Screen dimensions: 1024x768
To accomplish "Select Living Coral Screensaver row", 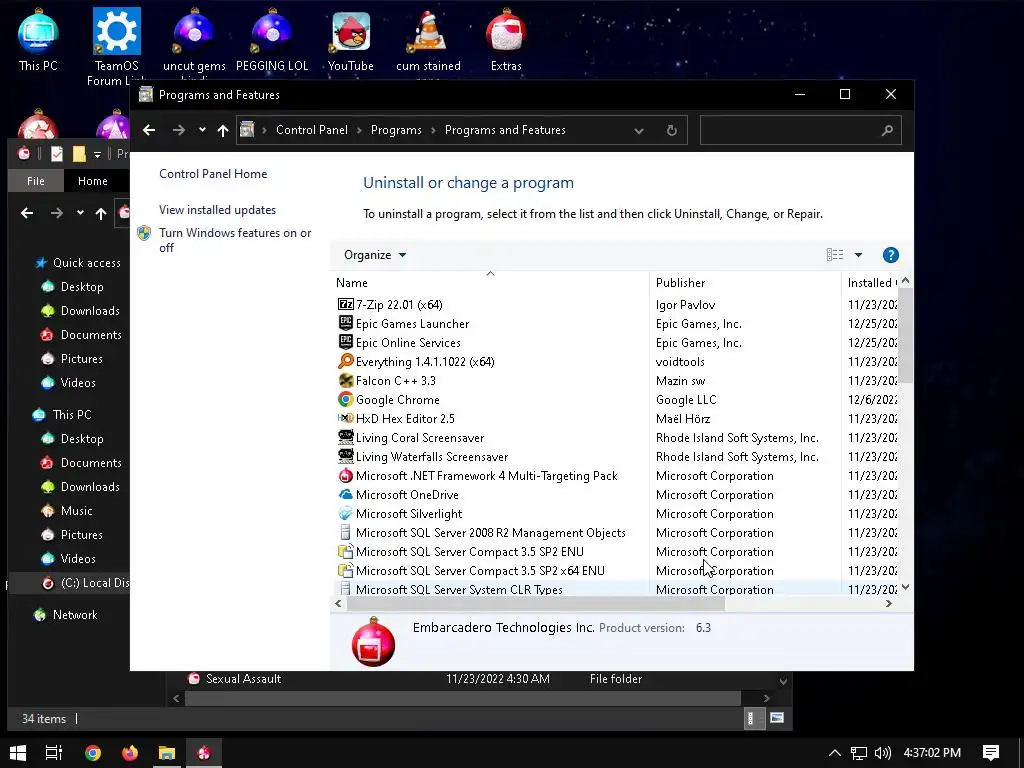I will pos(614,438).
